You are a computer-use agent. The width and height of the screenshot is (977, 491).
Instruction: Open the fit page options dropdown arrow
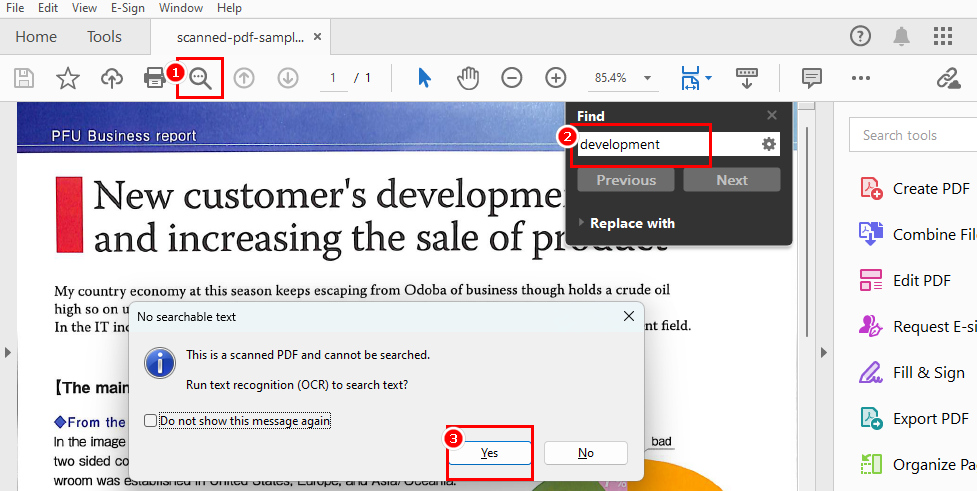pos(708,79)
